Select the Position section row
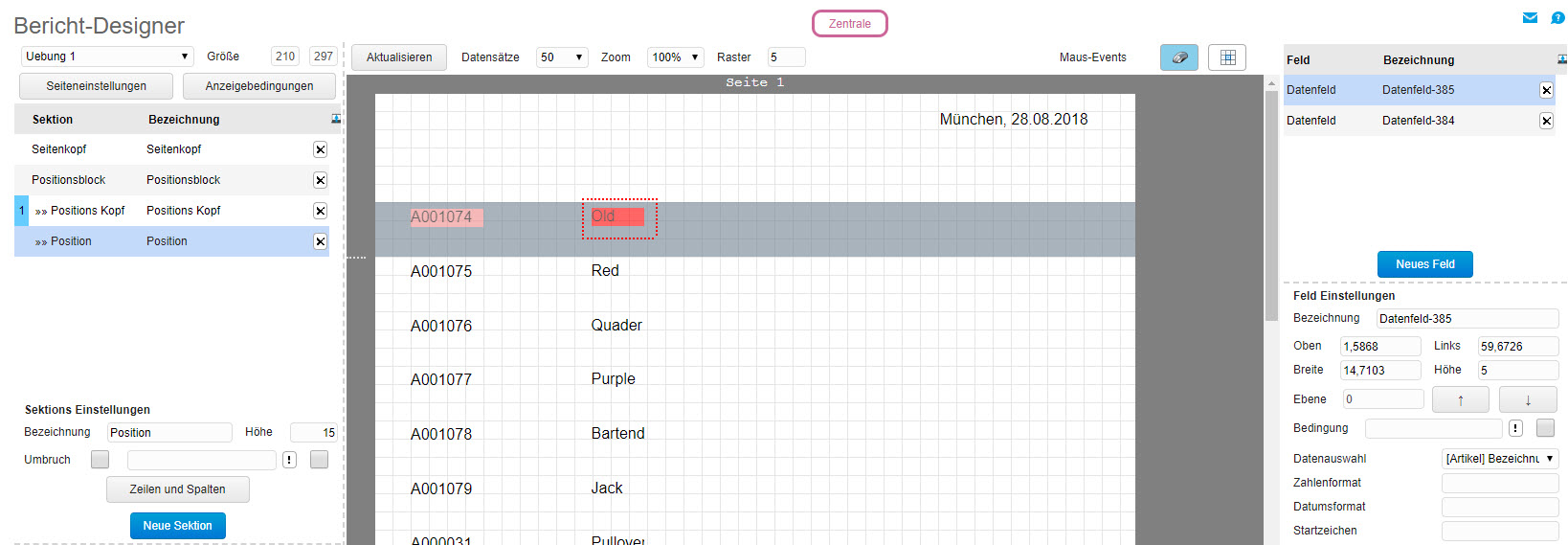Screen dimensions: 1568x545 click(x=172, y=241)
